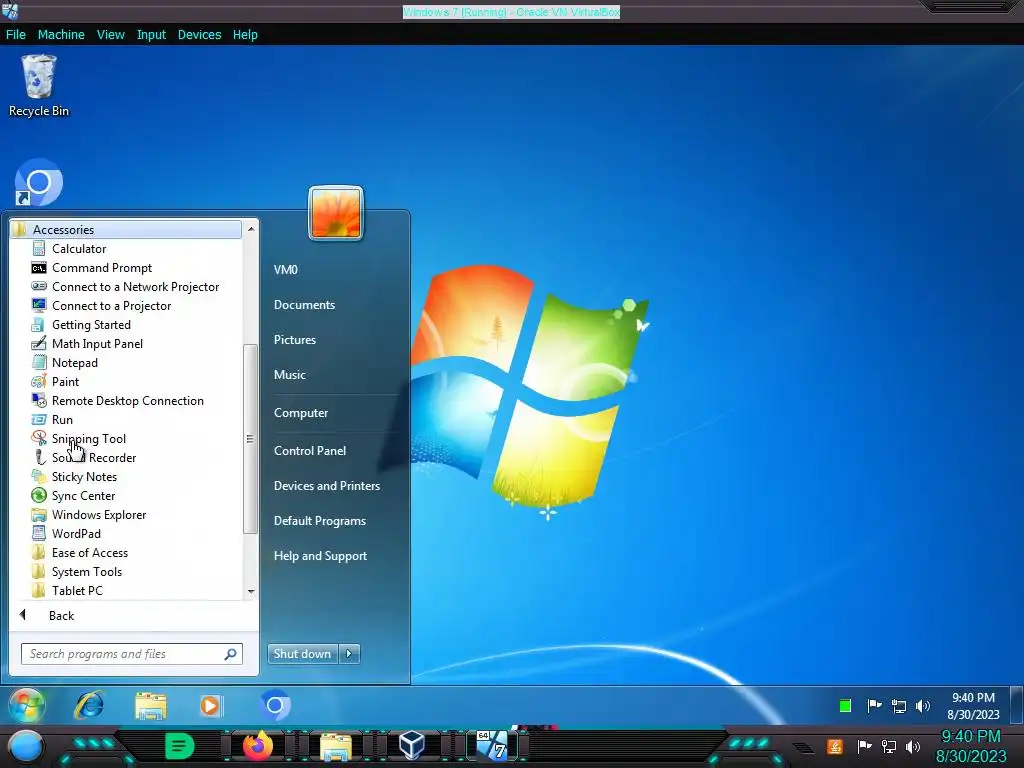Open Windows Explorer from Accessories
Screen dimensions: 1024x768
click(99, 515)
